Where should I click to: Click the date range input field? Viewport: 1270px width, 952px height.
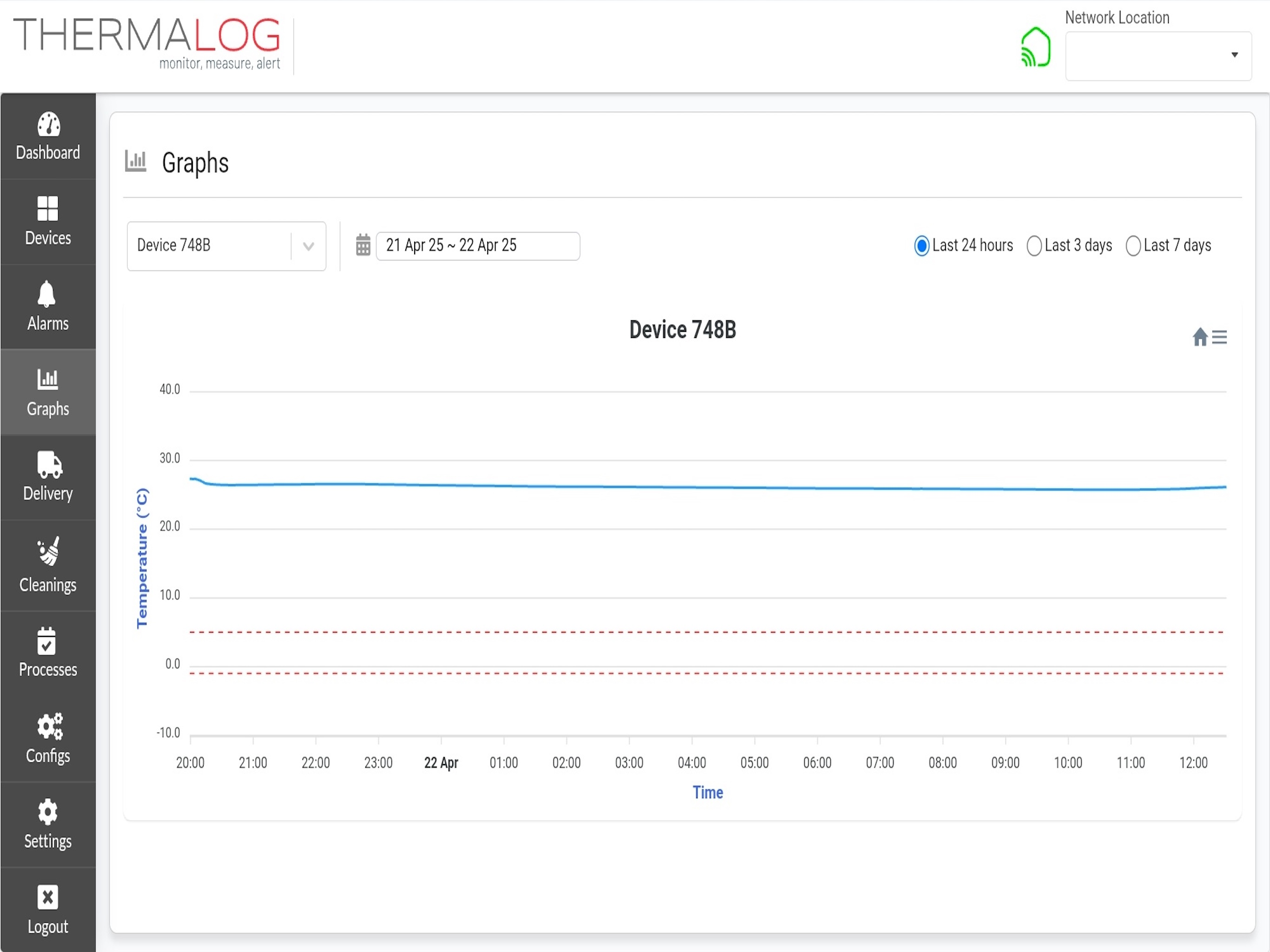click(x=478, y=246)
